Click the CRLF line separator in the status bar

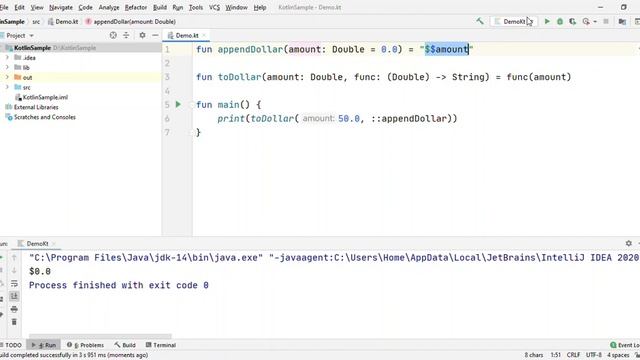click(573, 355)
